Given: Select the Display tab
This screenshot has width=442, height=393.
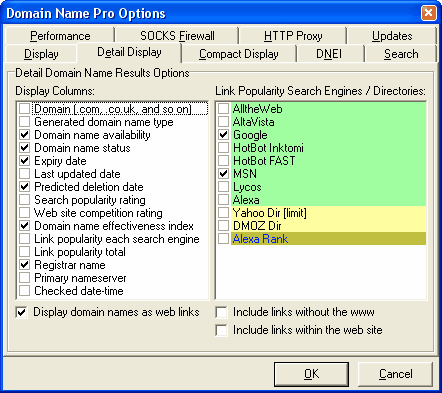Looking at the screenshot, I should coord(41,54).
